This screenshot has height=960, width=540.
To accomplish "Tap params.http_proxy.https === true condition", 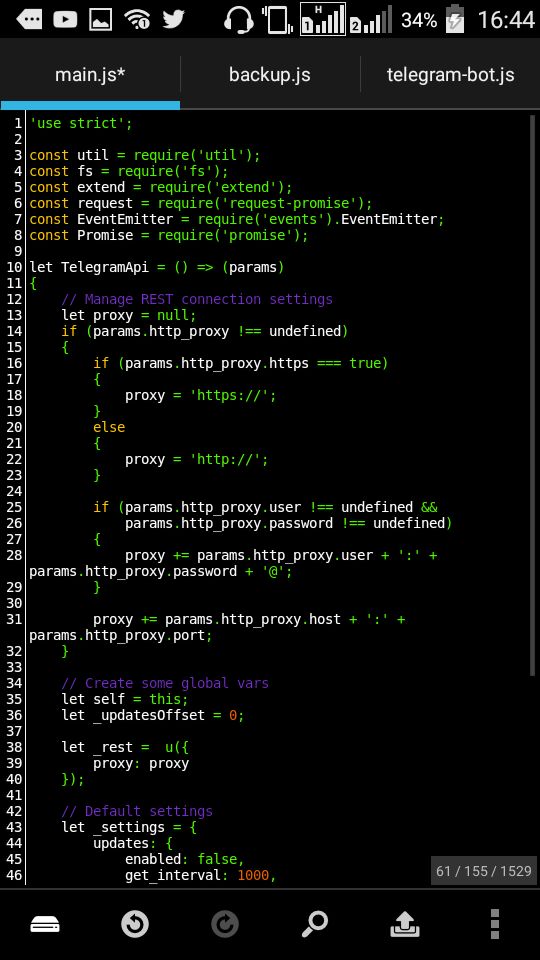I will click(x=253, y=363).
